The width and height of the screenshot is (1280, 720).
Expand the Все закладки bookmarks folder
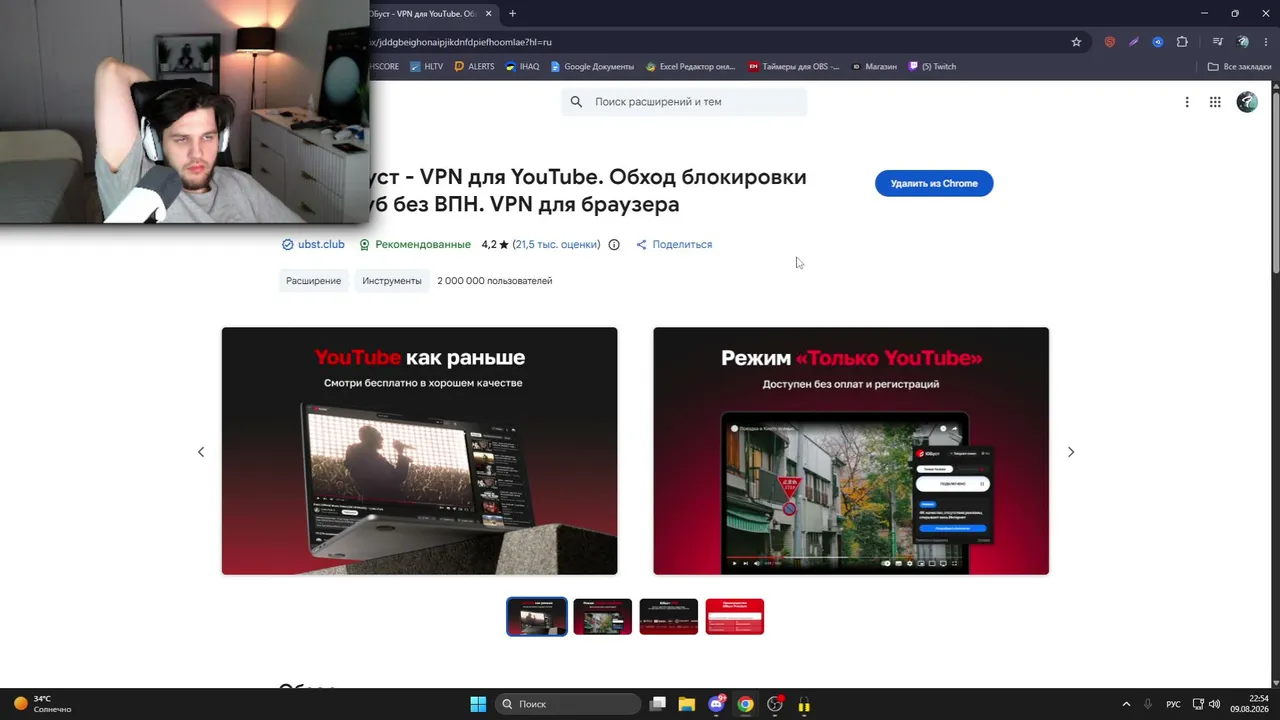(x=1239, y=67)
